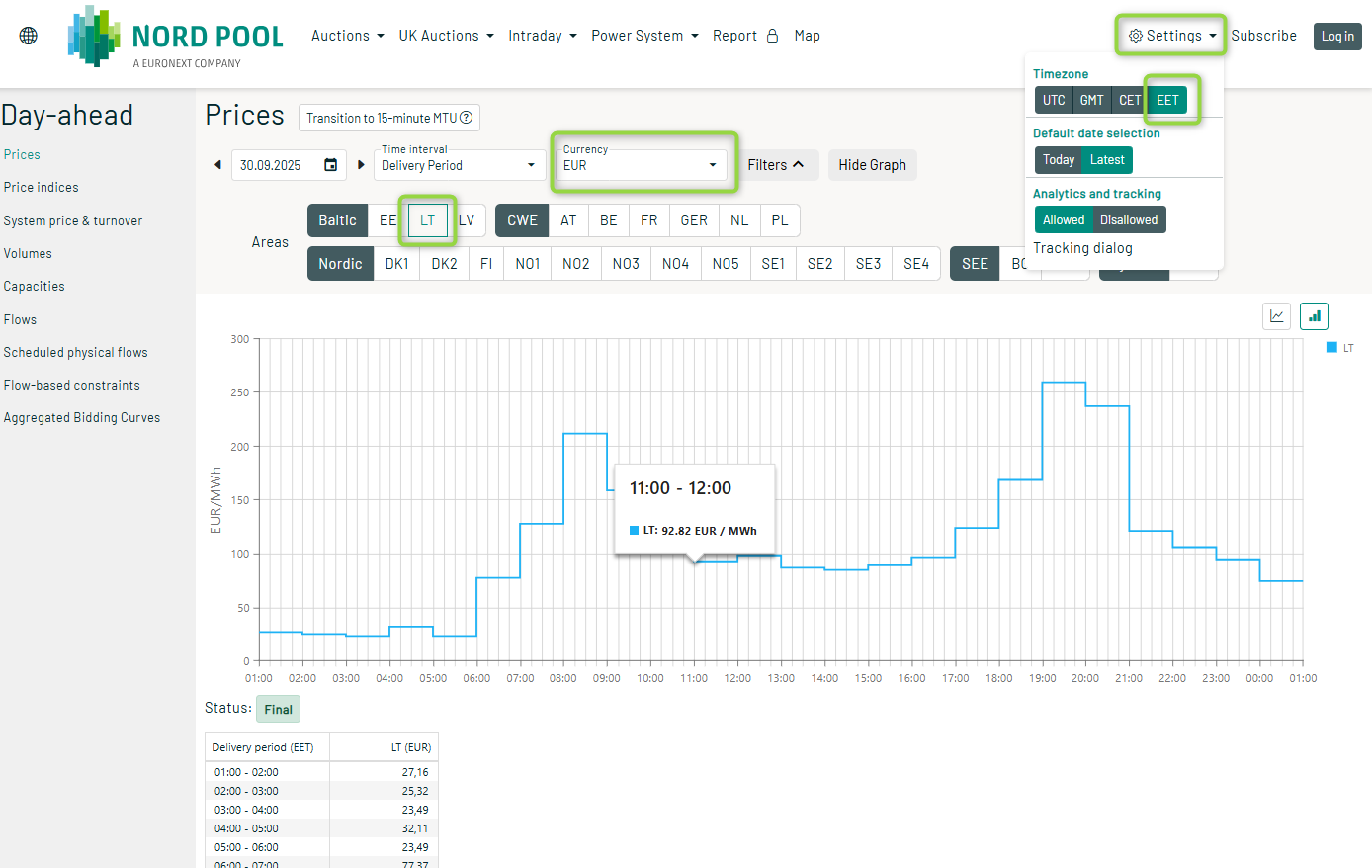Open the Auctions menu
The width and height of the screenshot is (1372, 868).
(x=348, y=36)
